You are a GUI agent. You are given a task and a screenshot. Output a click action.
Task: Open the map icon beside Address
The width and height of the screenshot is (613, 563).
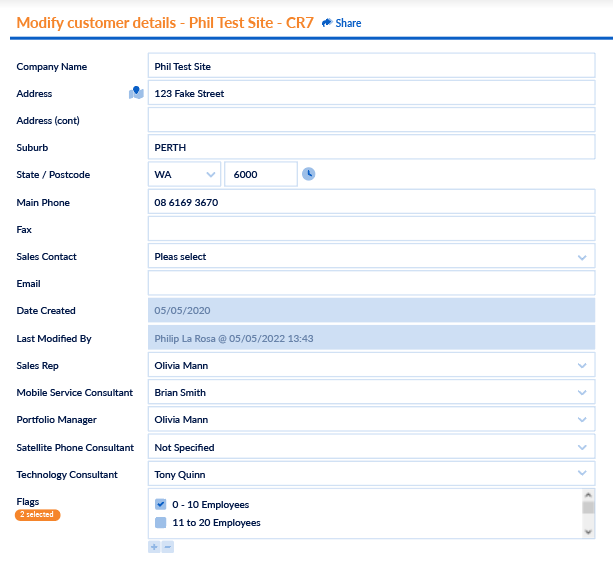pos(136,93)
